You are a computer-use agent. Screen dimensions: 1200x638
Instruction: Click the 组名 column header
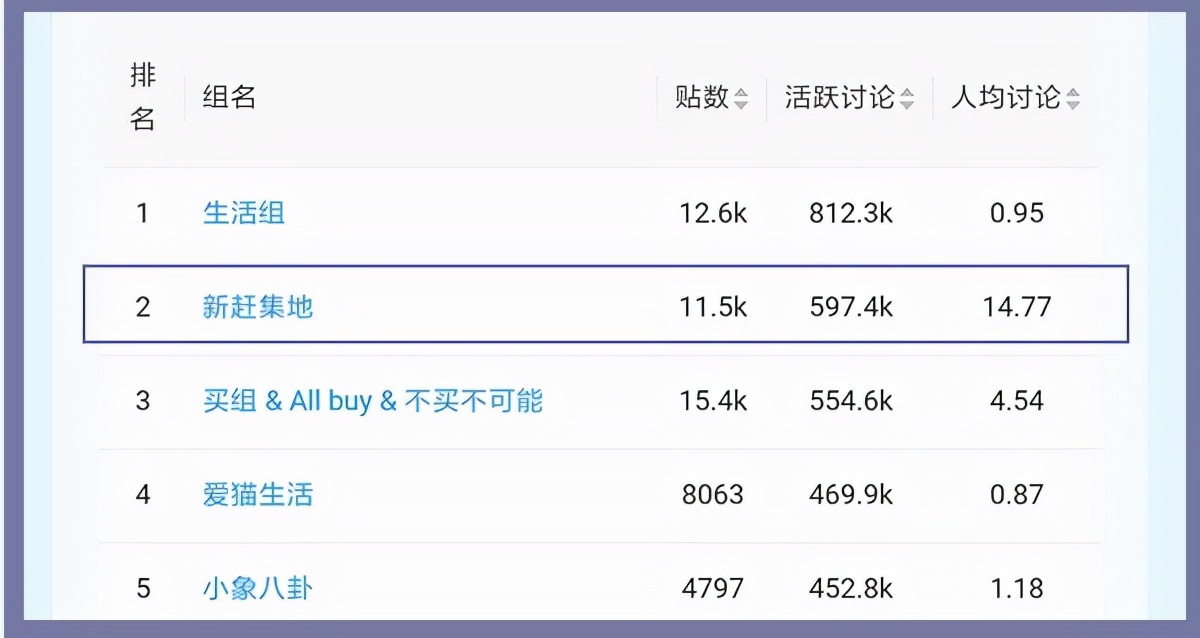(230, 98)
